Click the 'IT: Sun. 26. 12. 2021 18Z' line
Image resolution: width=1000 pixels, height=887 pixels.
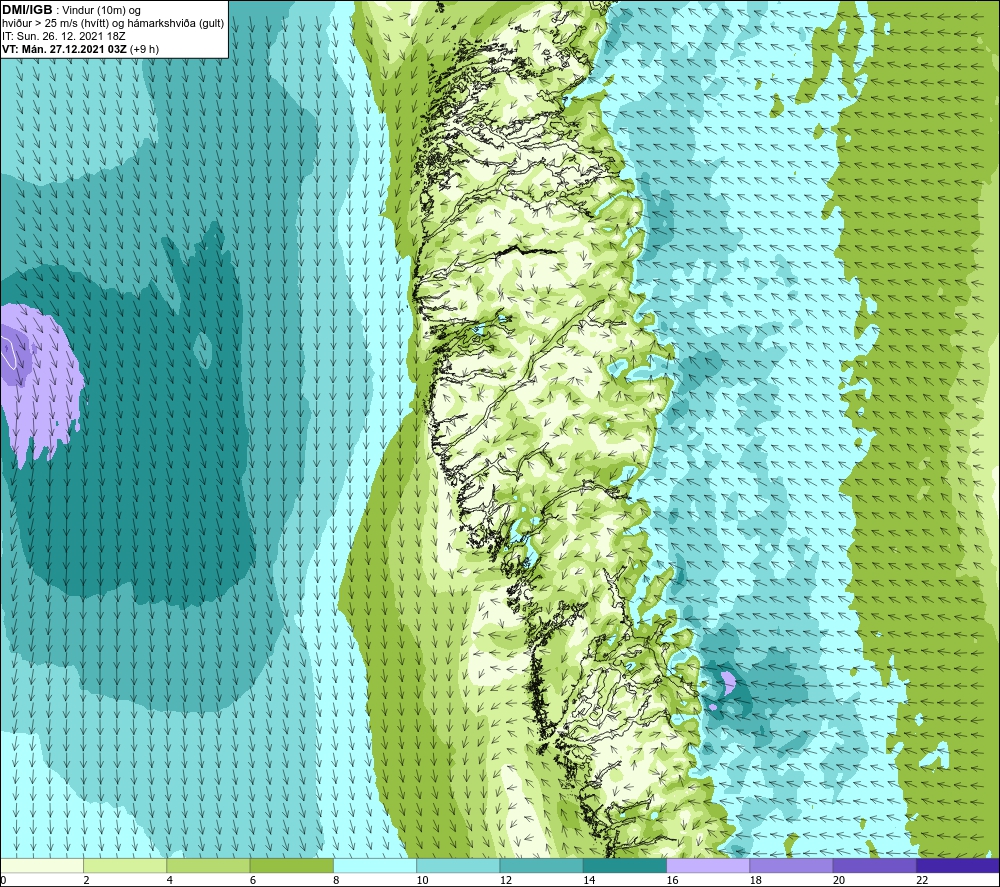pyautogui.click(x=64, y=36)
